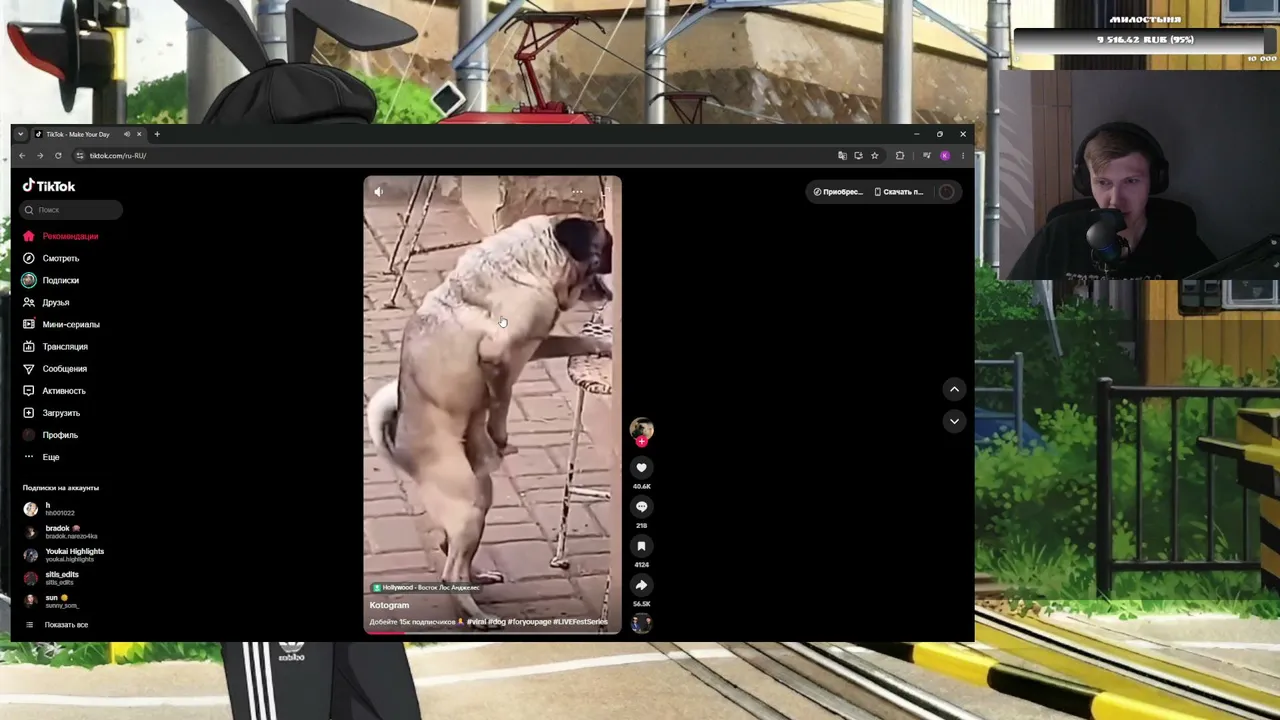Screen dimensions: 1280x720
Task: Click the stream webcam overlay
Action: click(x=1140, y=177)
